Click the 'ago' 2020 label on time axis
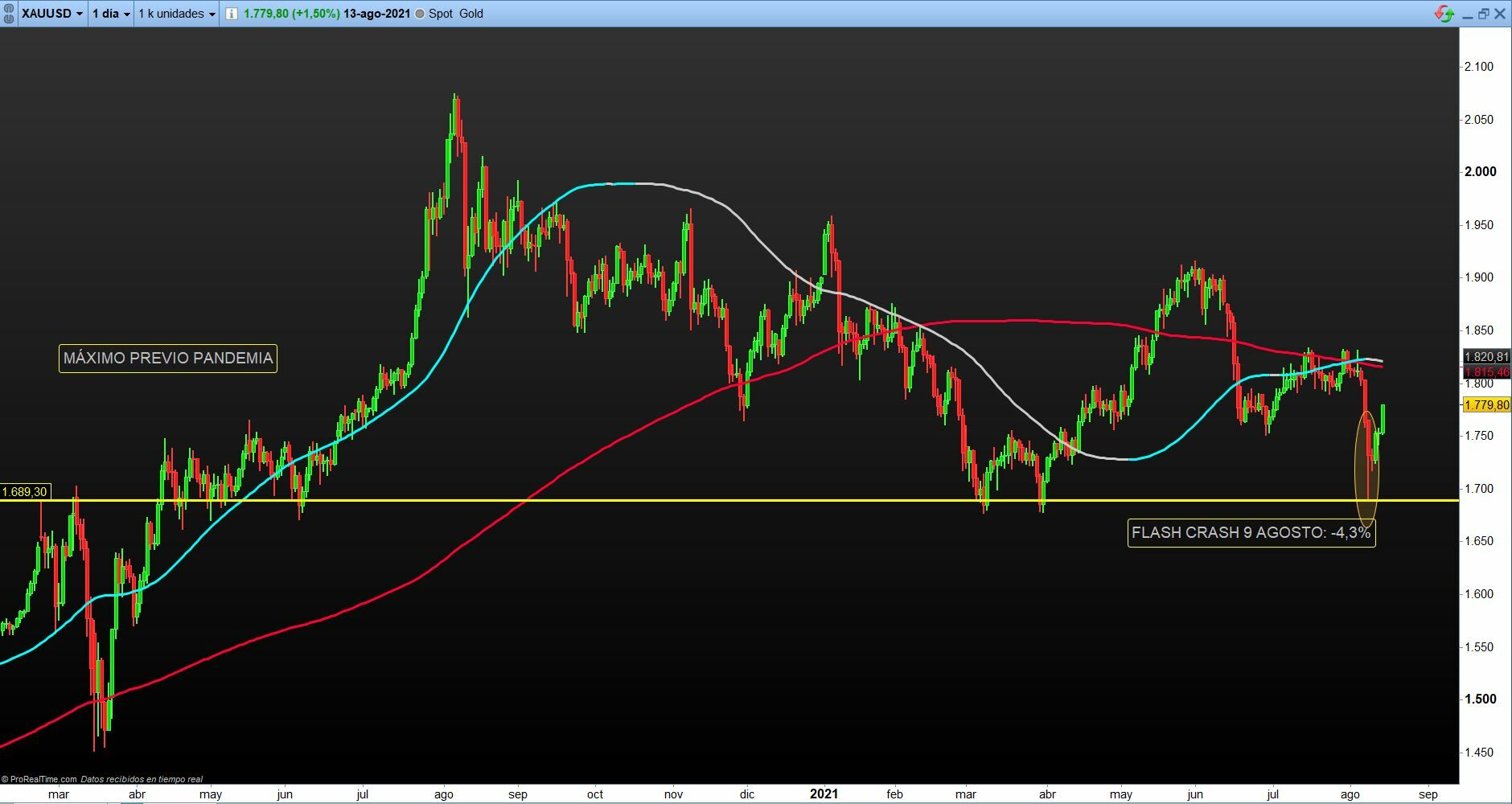 pos(444,794)
